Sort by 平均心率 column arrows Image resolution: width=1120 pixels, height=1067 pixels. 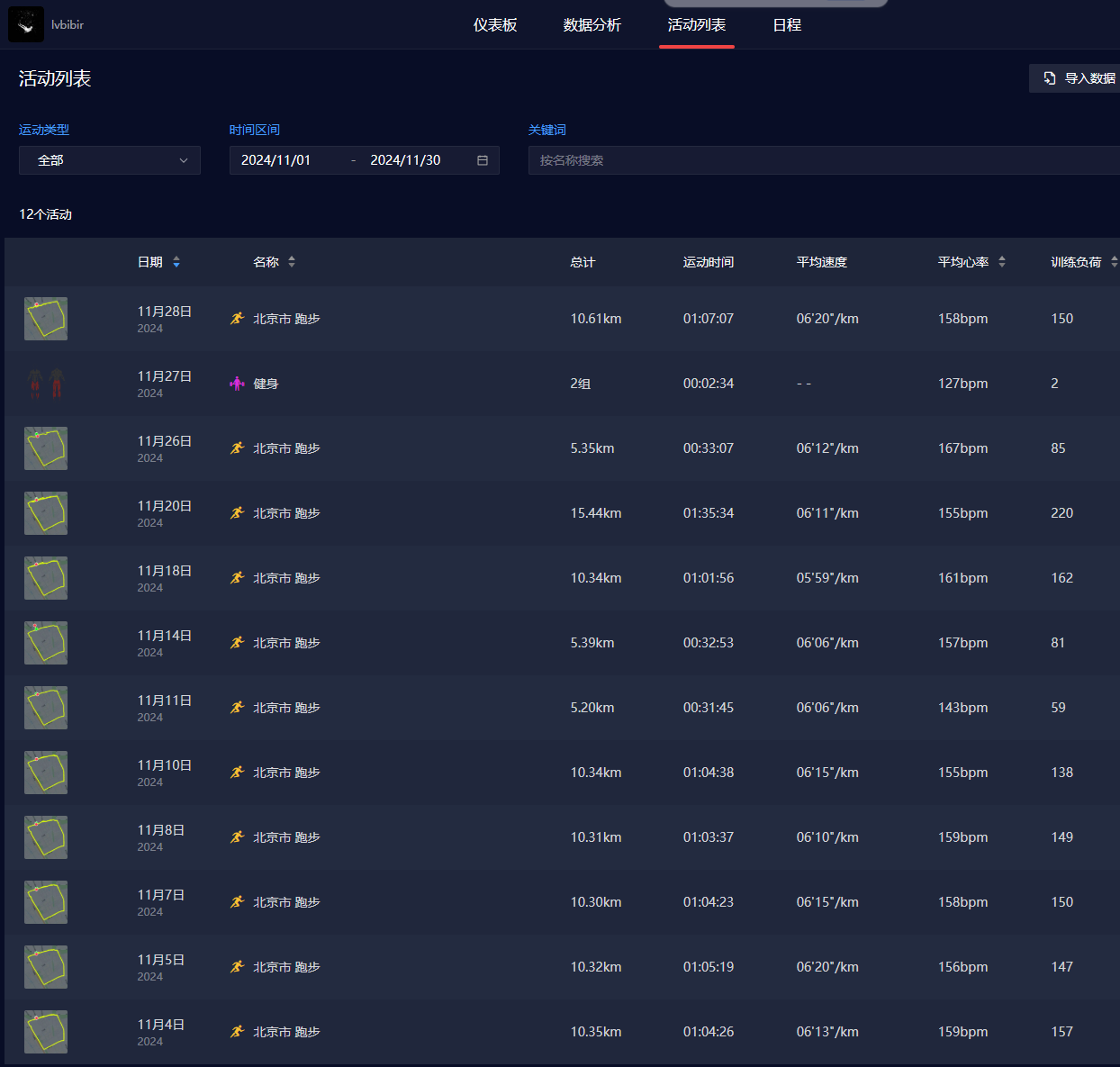(x=1002, y=262)
